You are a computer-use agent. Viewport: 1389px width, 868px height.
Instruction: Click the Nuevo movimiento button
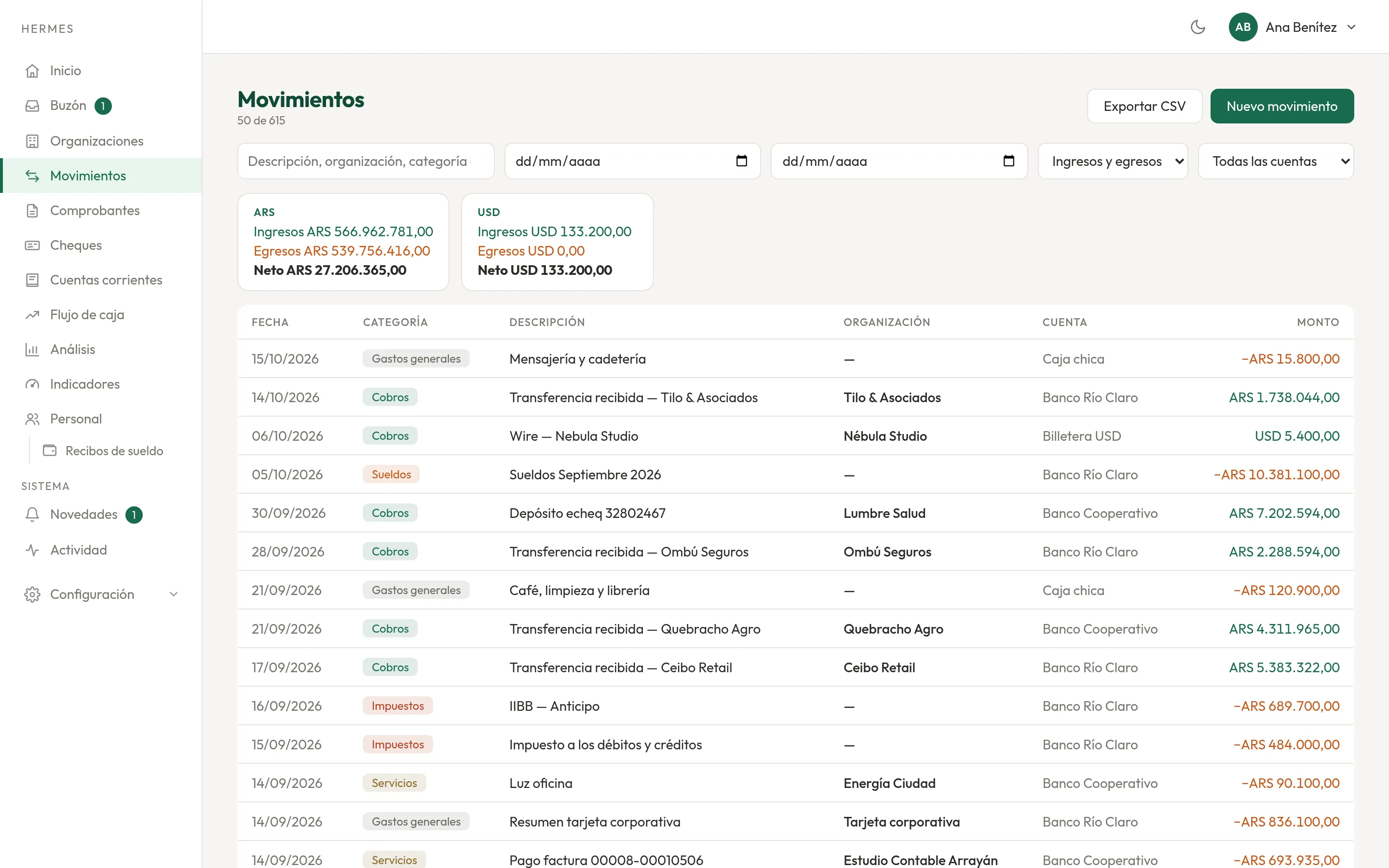click(1281, 106)
